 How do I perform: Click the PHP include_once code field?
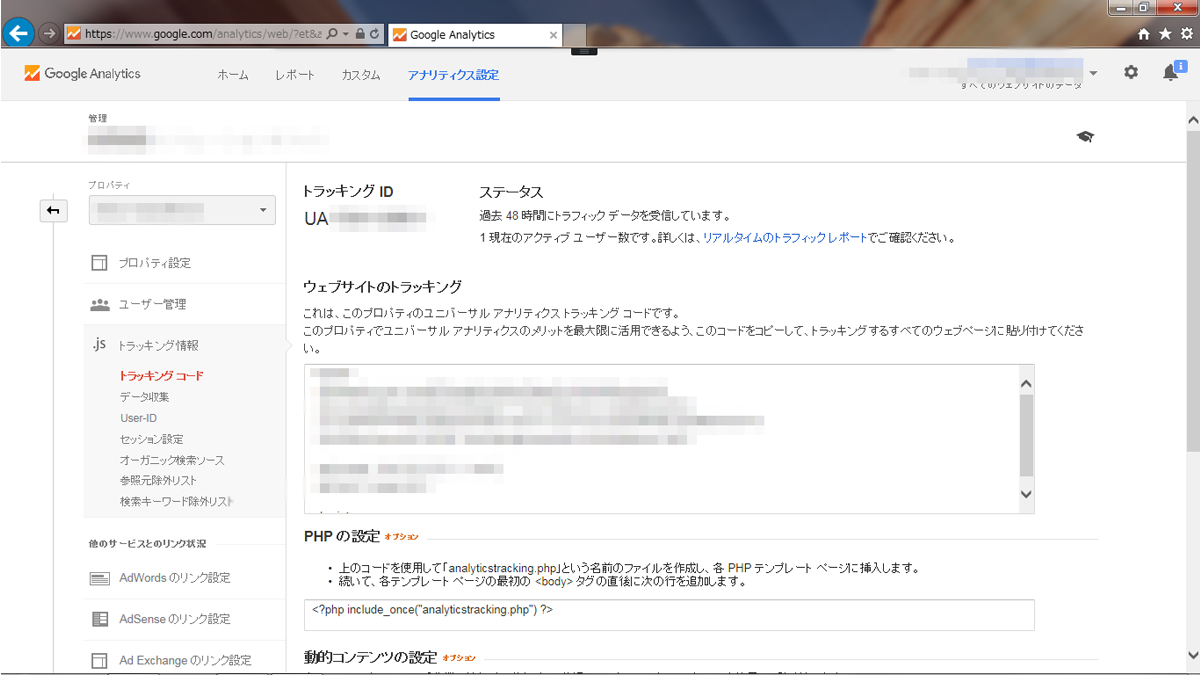tap(669, 615)
